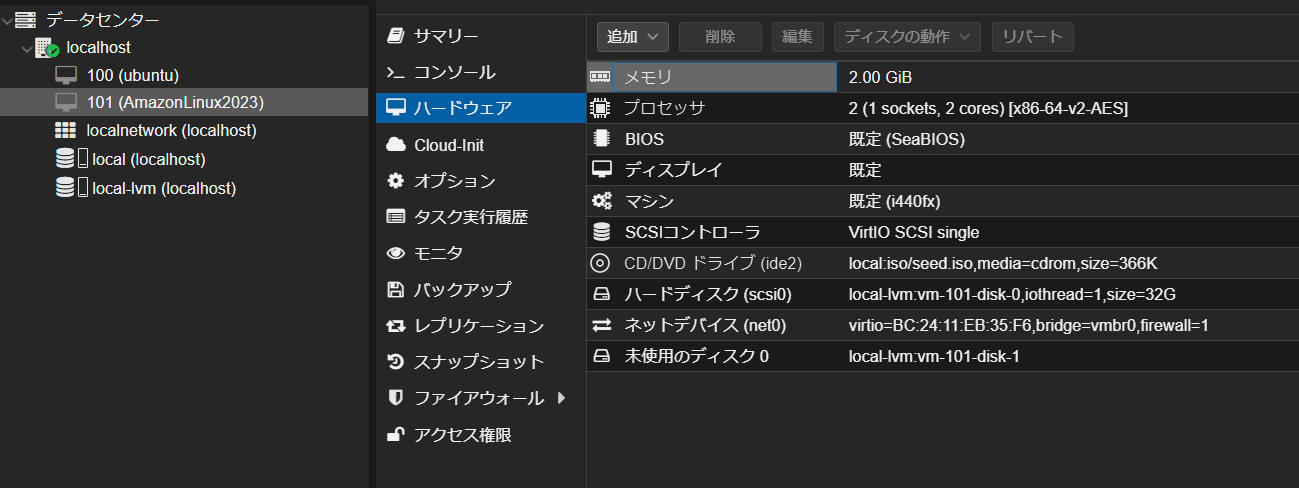Select local-lvm (localhost) storage label

[x=164, y=187]
